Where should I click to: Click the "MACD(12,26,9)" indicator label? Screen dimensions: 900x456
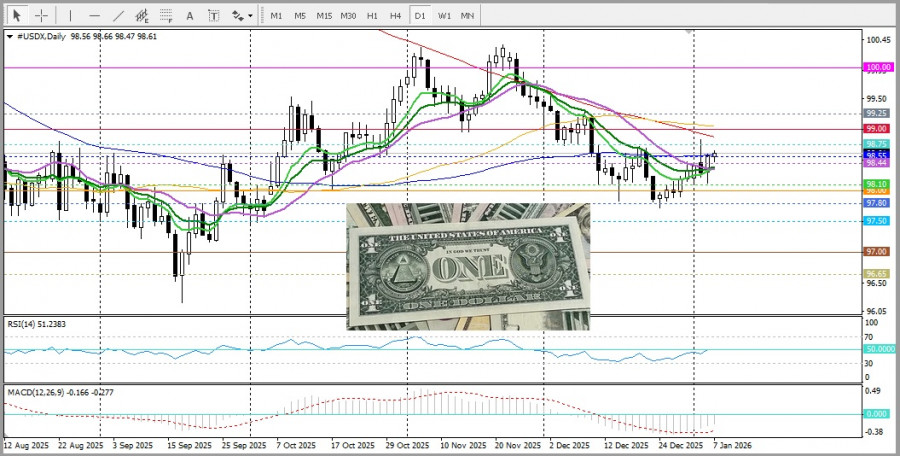point(36,392)
